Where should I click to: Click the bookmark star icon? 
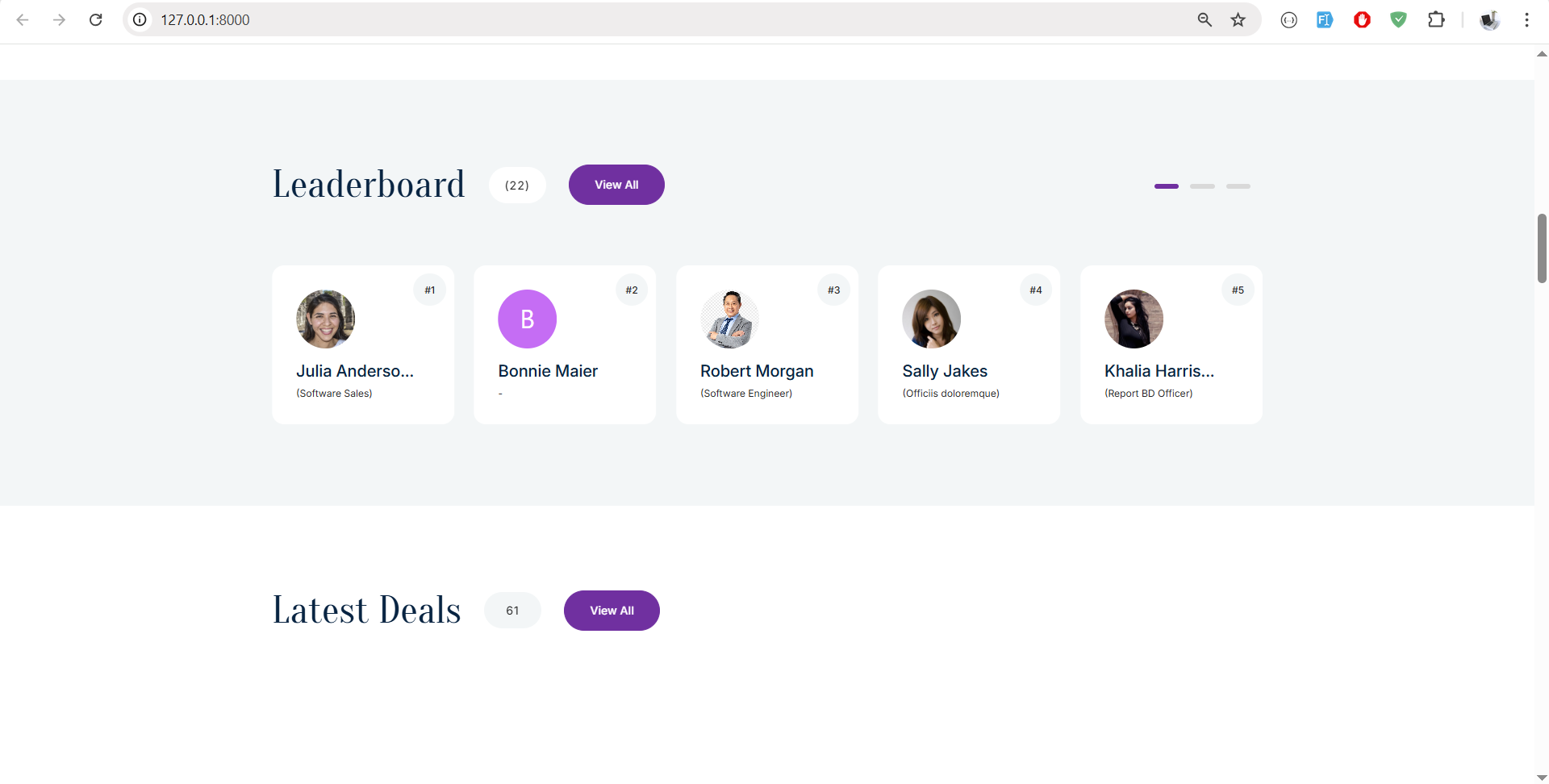point(1238,19)
